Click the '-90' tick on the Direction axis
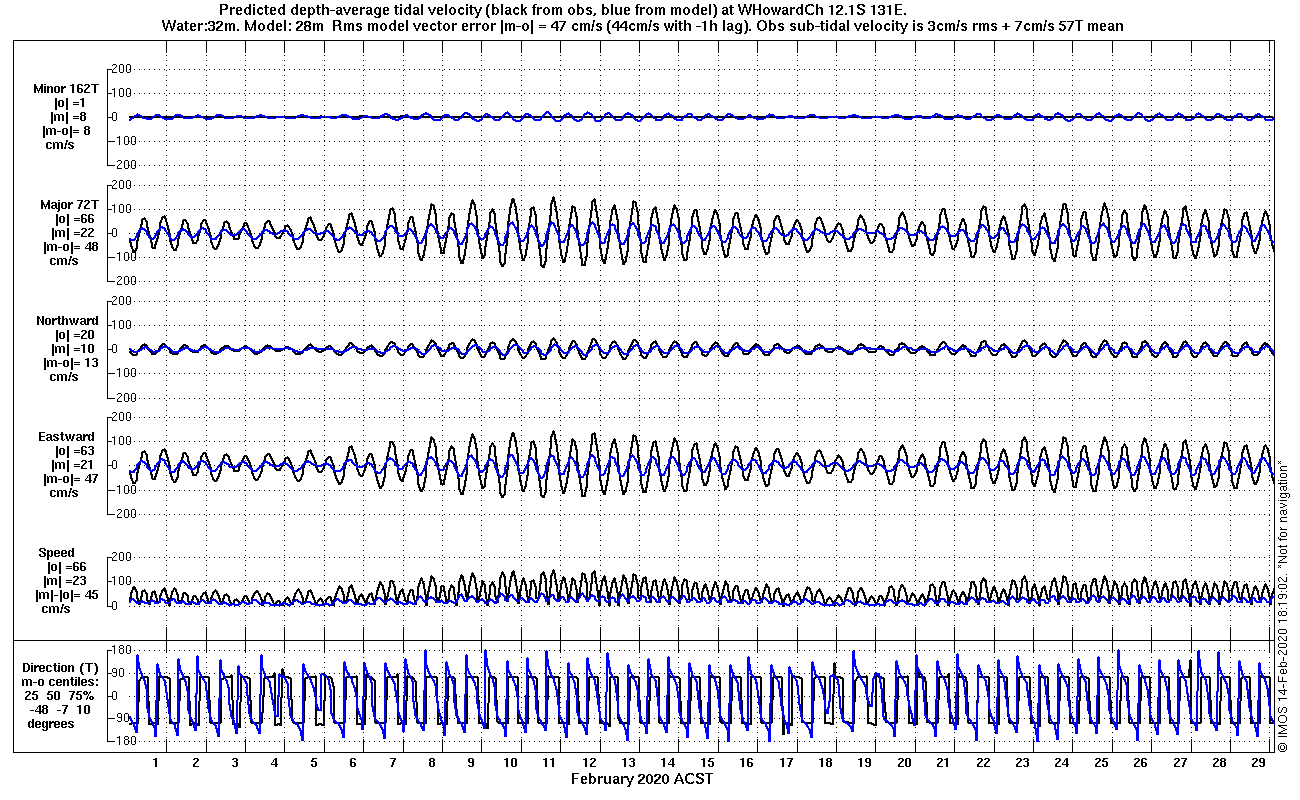 coord(122,718)
